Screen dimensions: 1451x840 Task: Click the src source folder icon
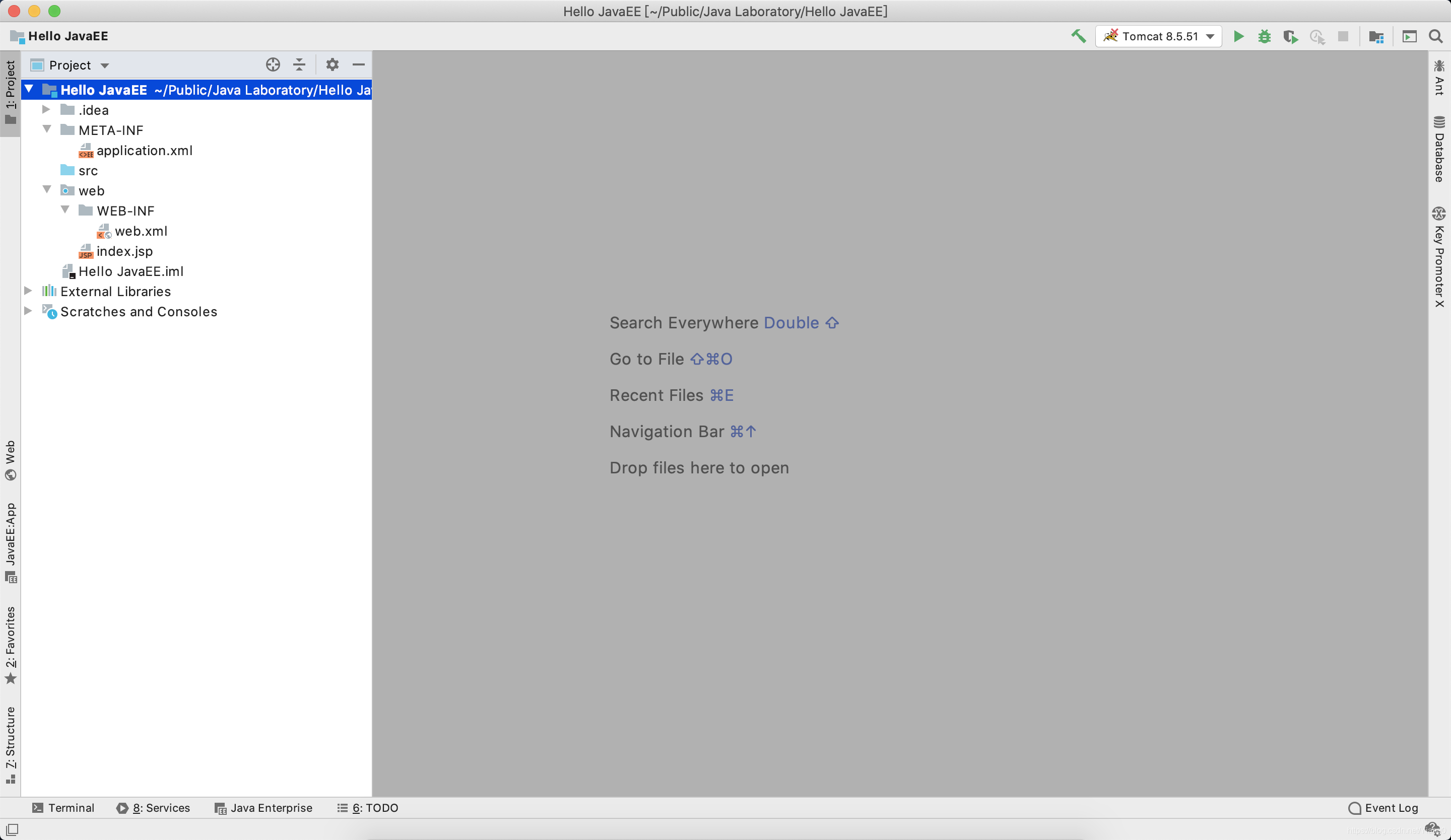[x=68, y=170]
